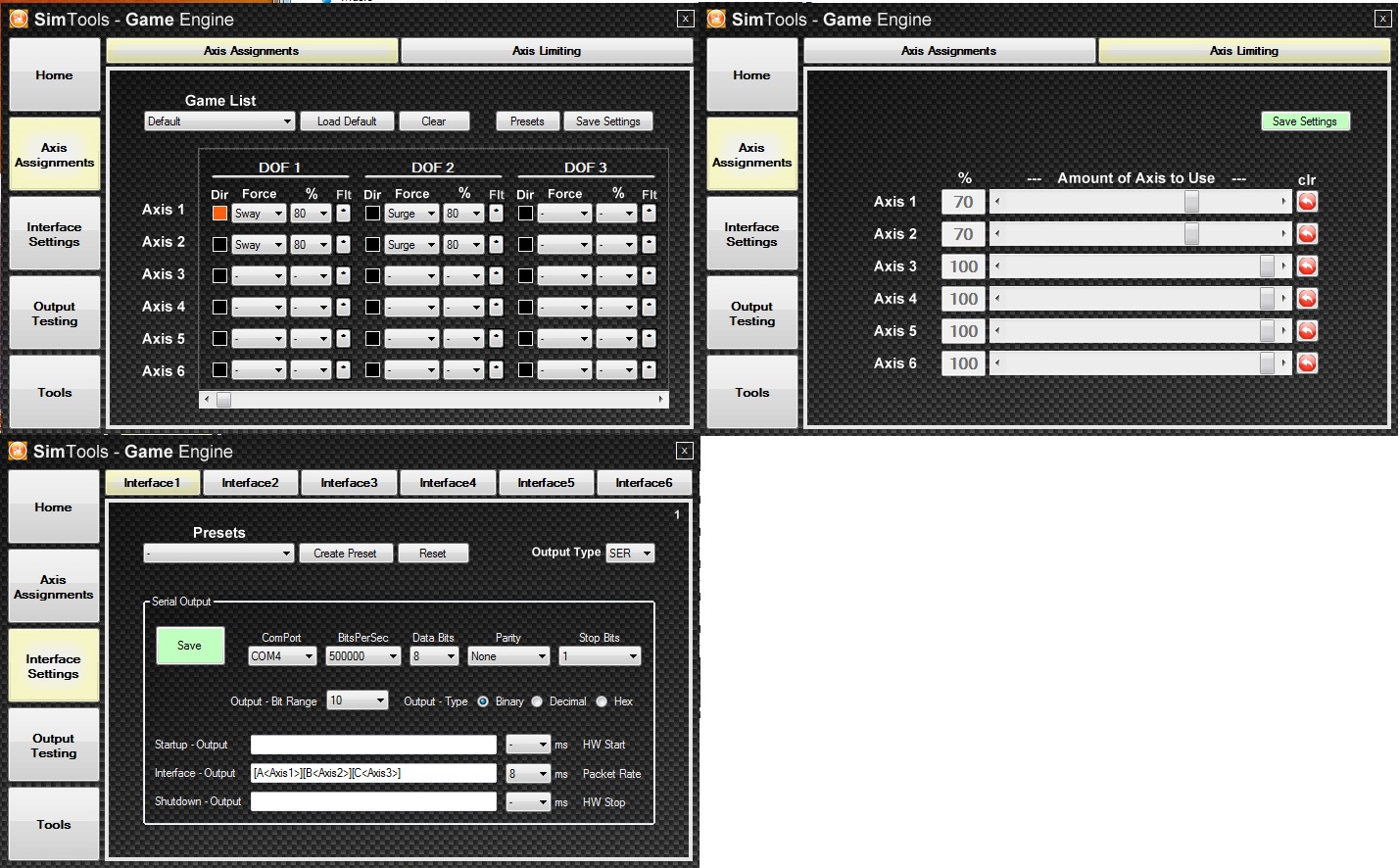1400x868 pixels.
Task: Open the Stop Bits dropdown showing 1
Action: (600, 656)
